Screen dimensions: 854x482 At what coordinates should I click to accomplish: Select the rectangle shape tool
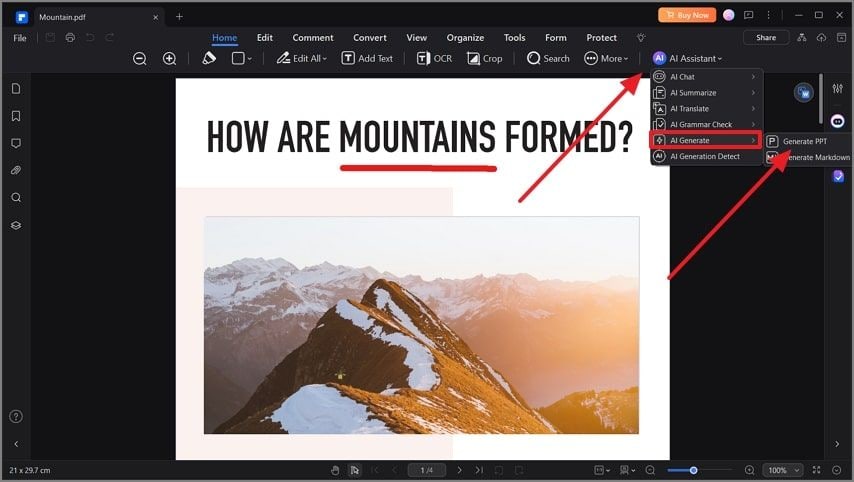tap(238, 58)
